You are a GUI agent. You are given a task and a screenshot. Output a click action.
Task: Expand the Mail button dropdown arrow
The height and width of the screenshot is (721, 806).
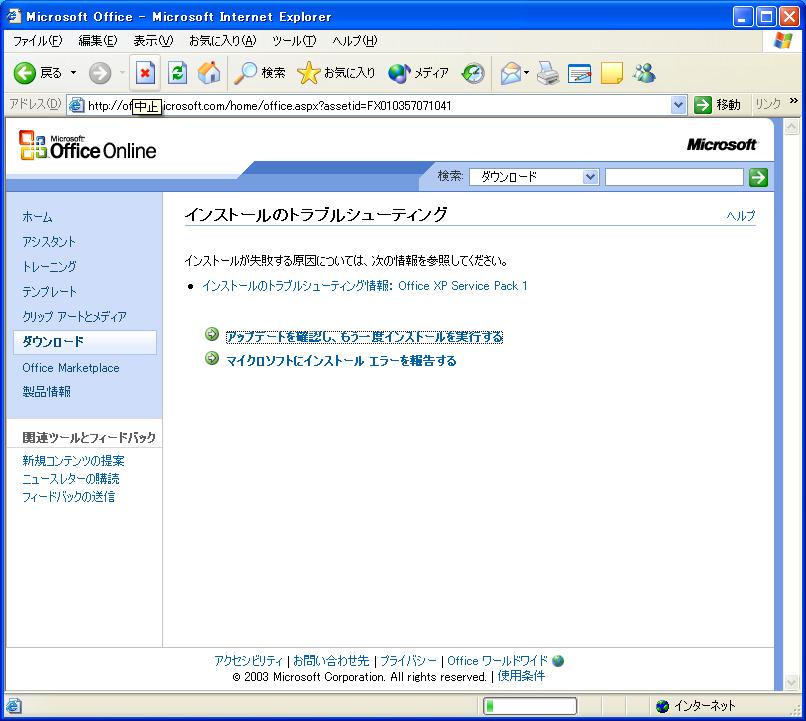pyautogui.click(x=526, y=73)
